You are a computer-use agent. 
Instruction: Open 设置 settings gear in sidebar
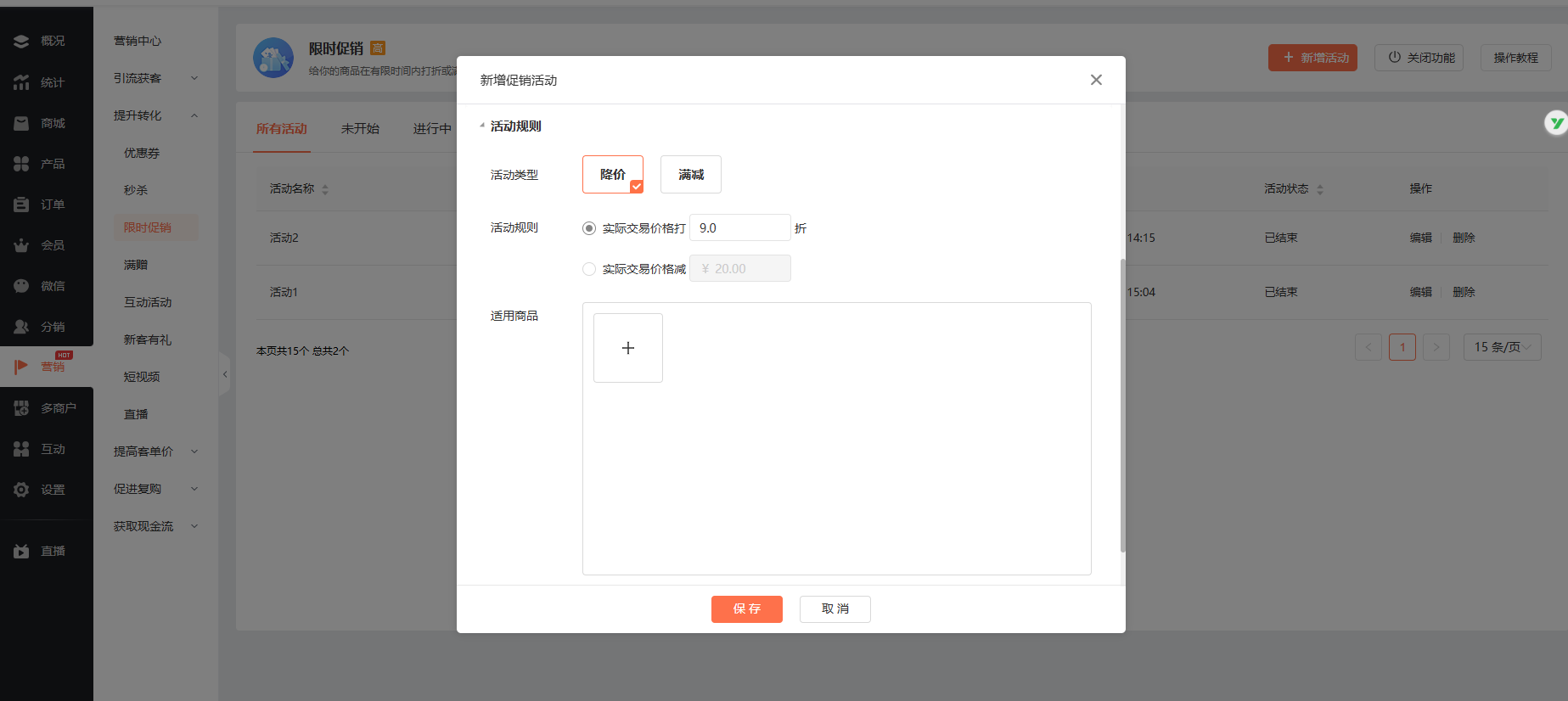(21, 490)
